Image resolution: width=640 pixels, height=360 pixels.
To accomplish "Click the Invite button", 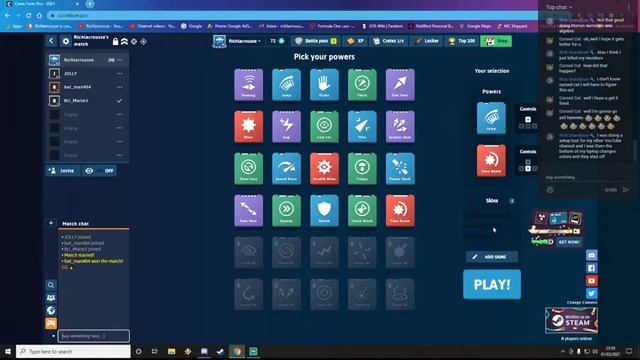I will [63, 171].
